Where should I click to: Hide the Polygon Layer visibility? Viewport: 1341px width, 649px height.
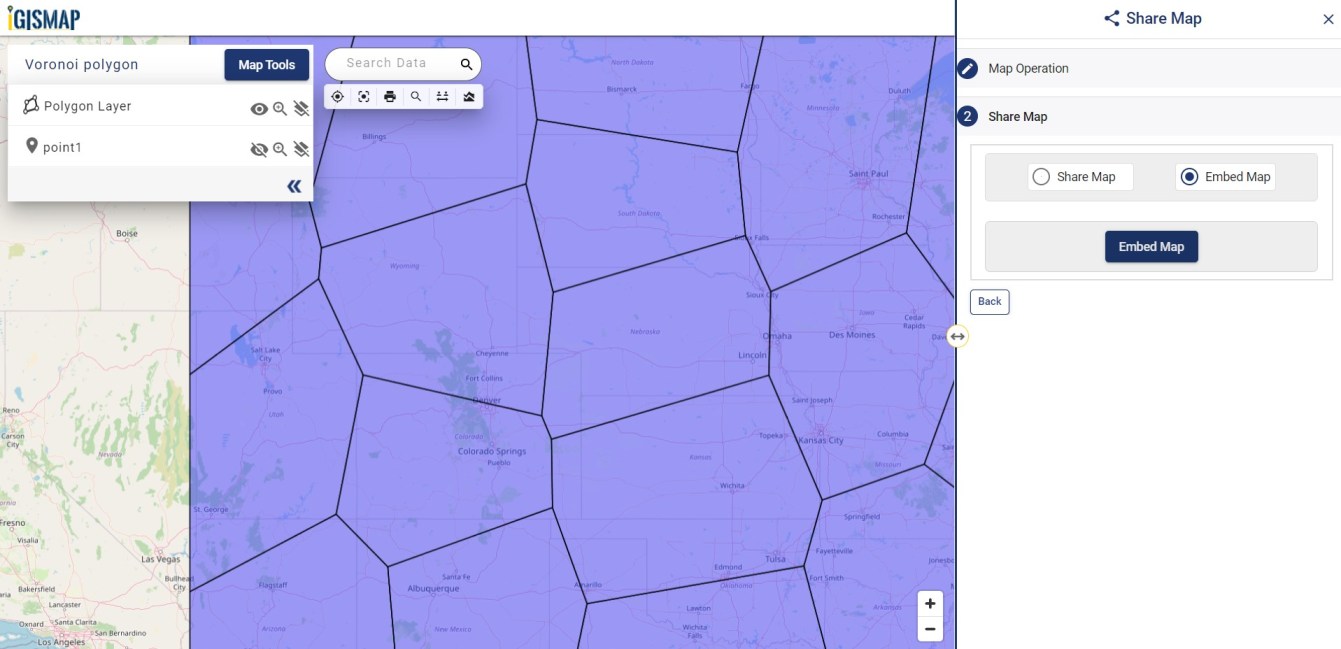coord(259,108)
